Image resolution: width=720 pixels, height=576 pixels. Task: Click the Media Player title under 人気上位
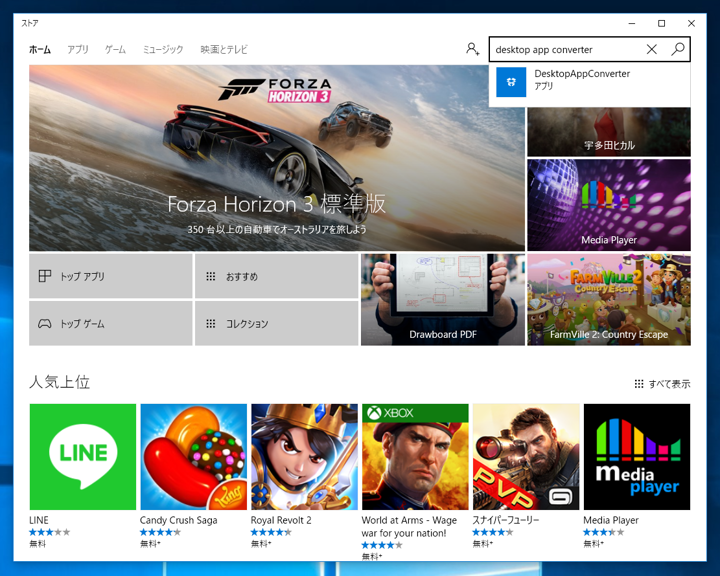pyautogui.click(x=611, y=520)
